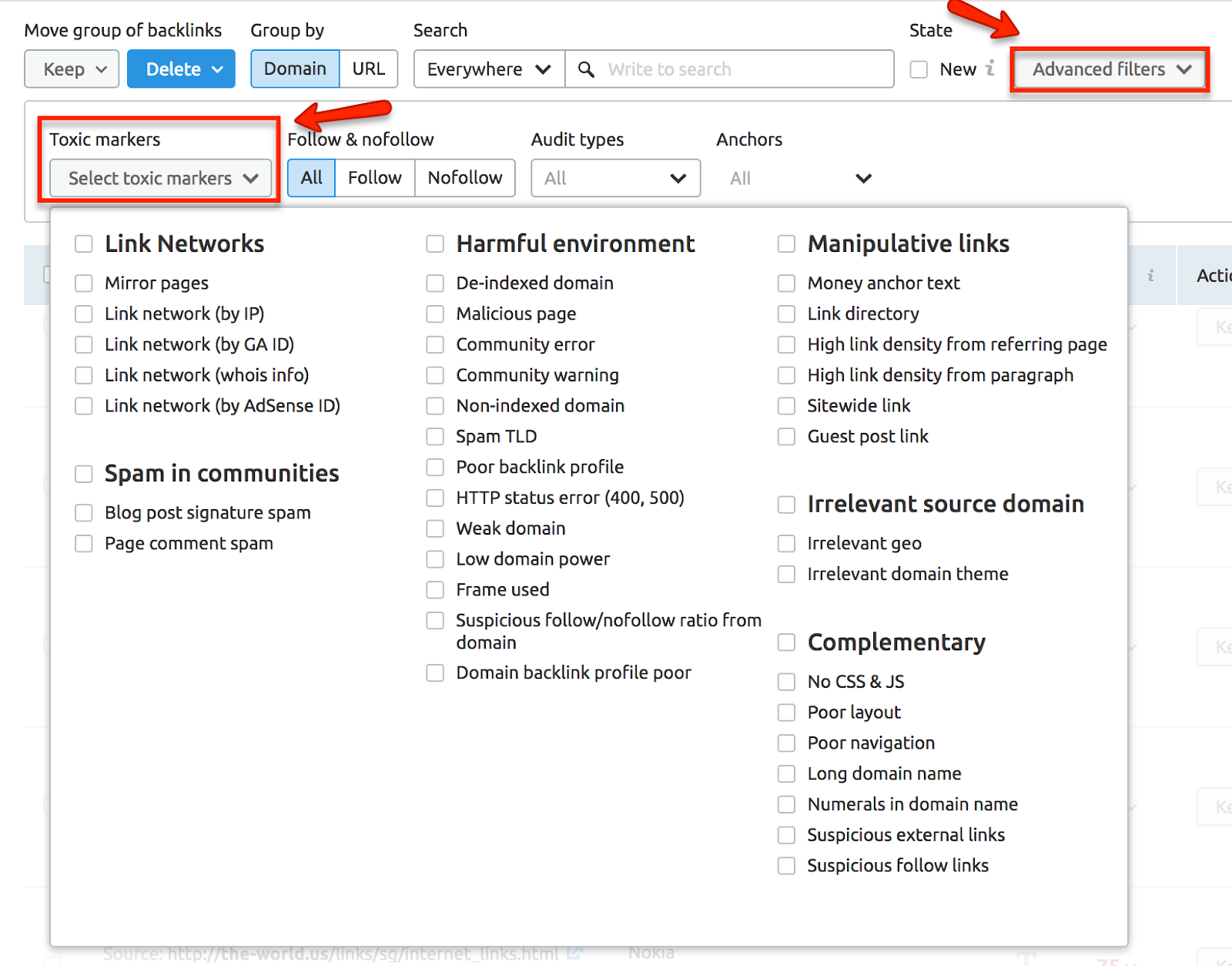Open the Delete dropdown button
1232x966 pixels.
point(181,69)
